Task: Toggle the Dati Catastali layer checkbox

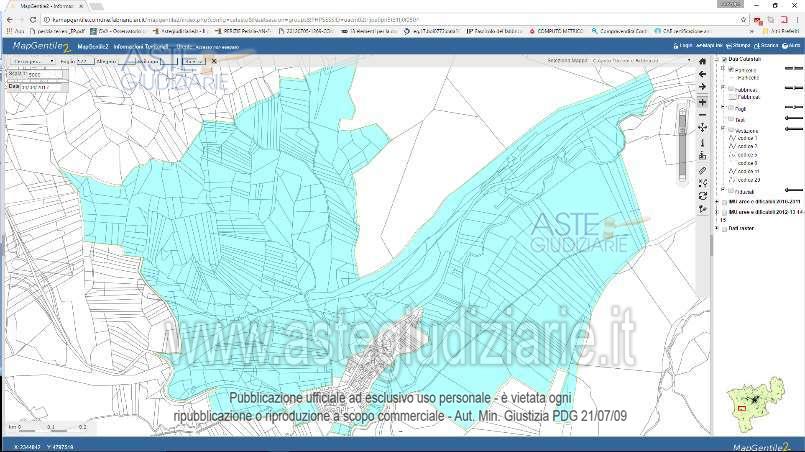Action: (x=724, y=61)
